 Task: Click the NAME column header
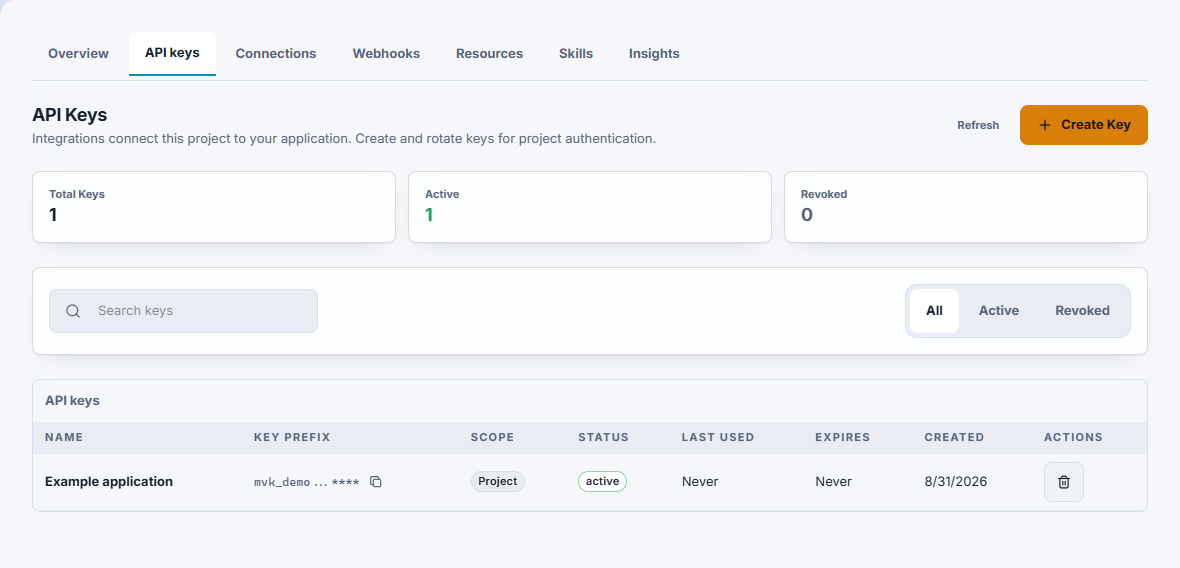64,437
